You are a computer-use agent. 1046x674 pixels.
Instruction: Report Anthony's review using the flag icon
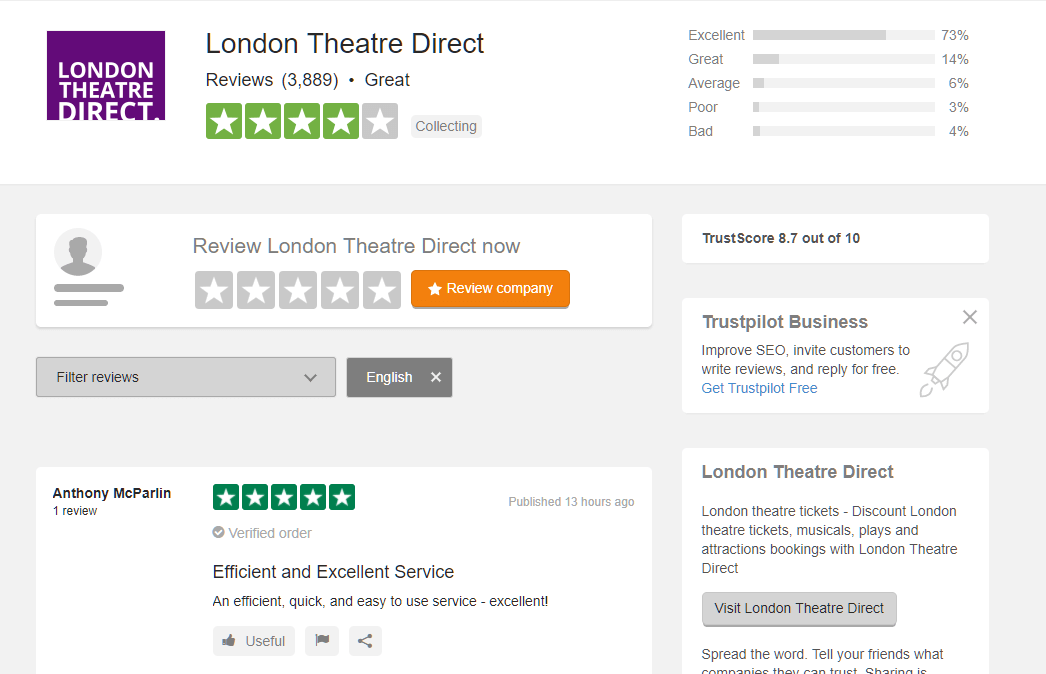(x=321, y=640)
